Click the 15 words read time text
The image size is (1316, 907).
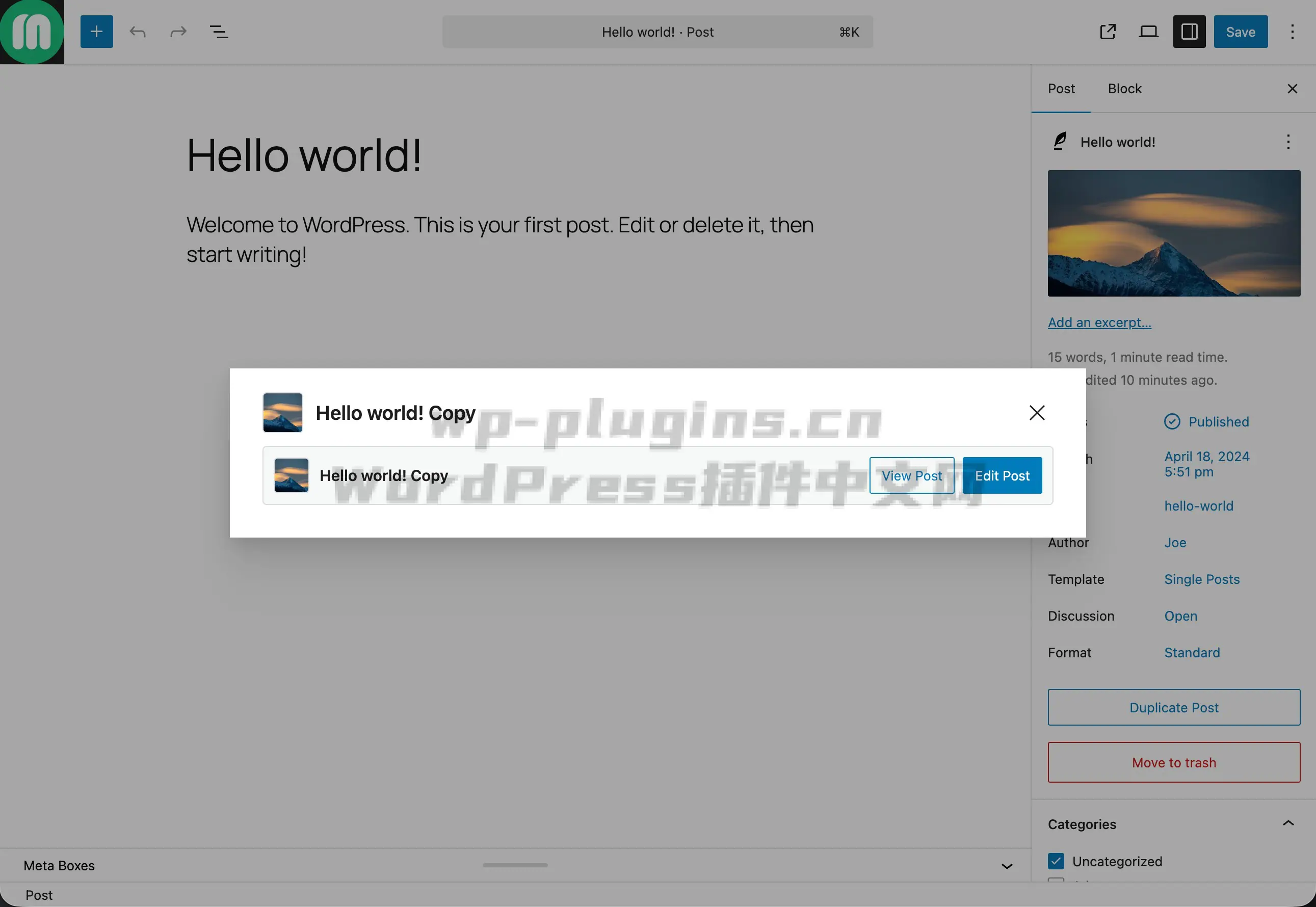[x=1138, y=357]
